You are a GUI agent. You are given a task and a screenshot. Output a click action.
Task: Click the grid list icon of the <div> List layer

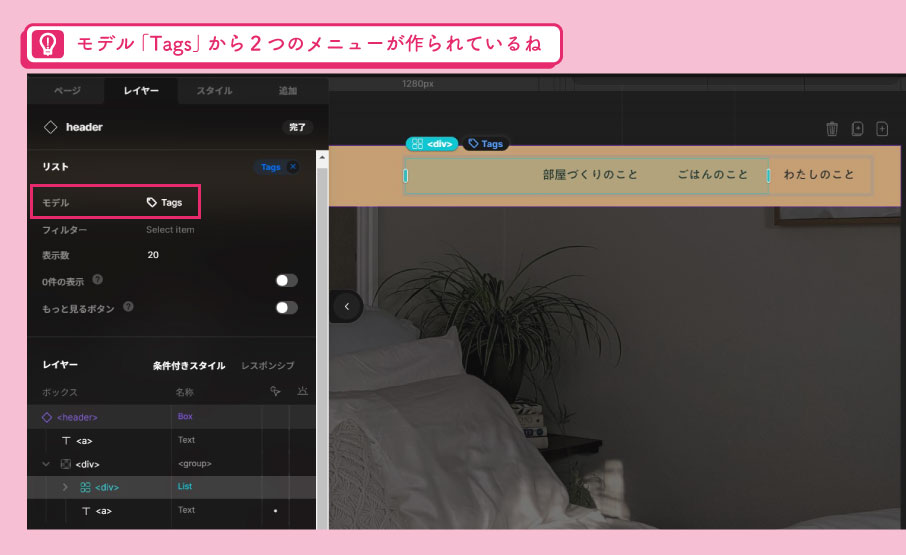tap(85, 487)
